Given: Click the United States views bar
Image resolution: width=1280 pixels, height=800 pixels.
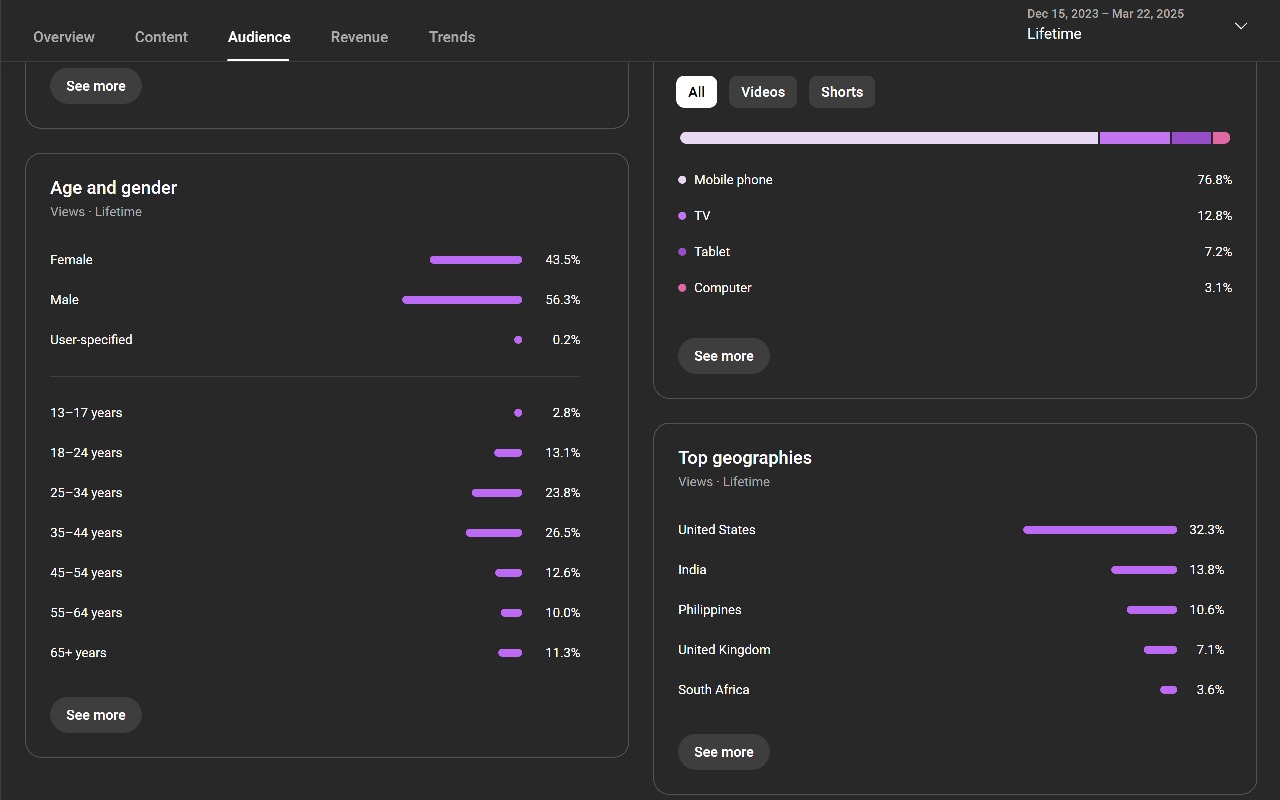Looking at the screenshot, I should [1100, 530].
